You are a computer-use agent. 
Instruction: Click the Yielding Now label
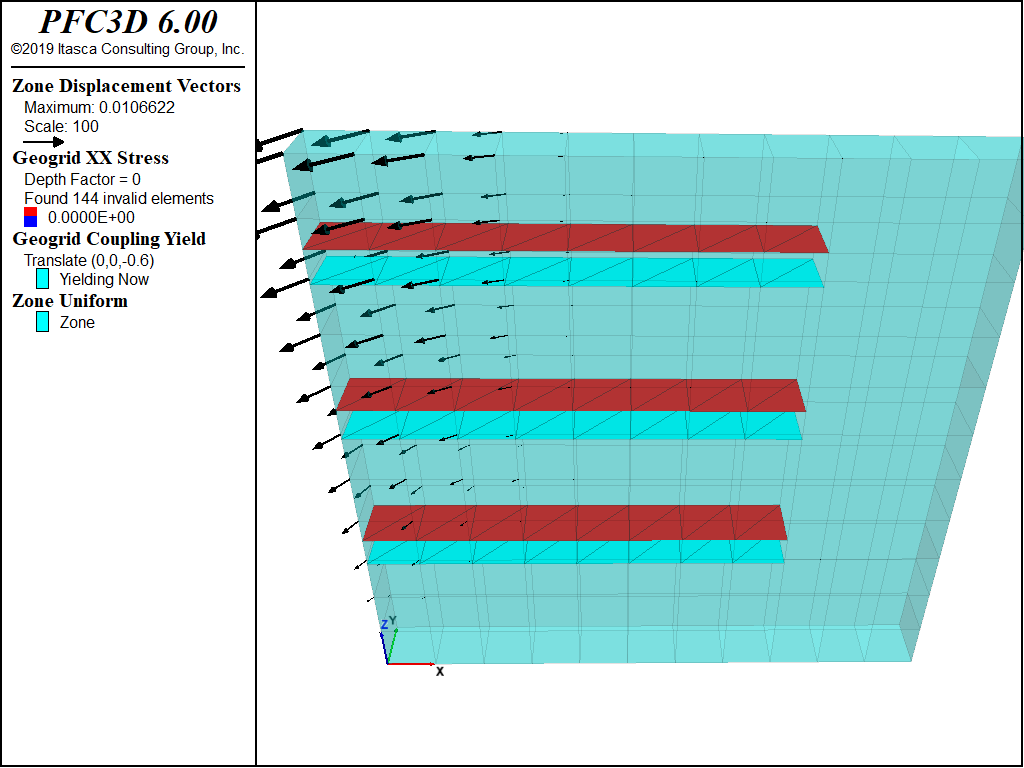point(104,280)
